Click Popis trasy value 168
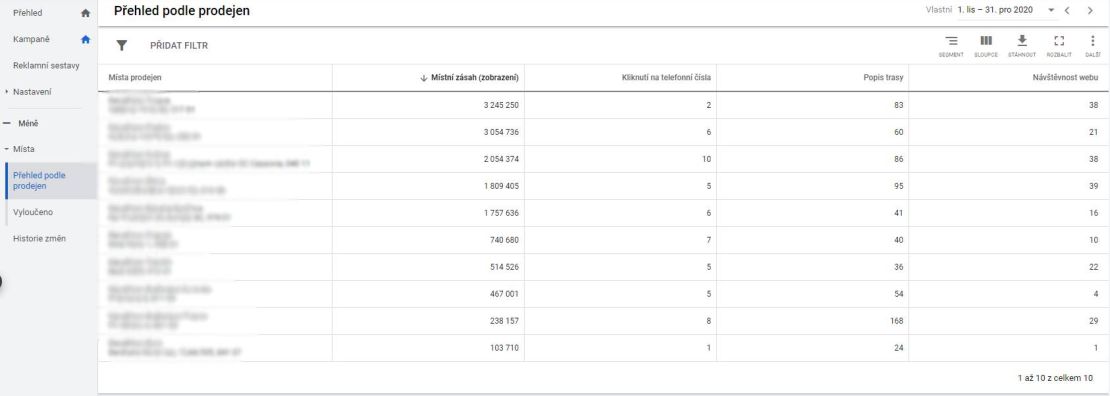The image size is (1110, 396). (x=896, y=321)
